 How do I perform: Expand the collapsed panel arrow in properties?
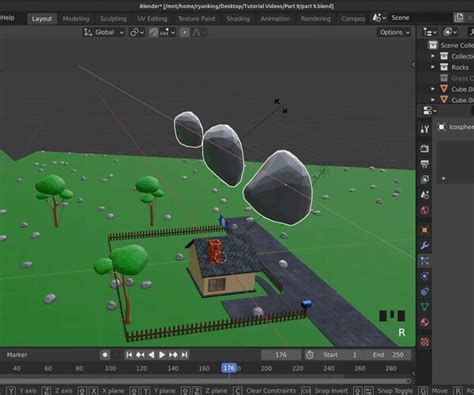pos(444,178)
